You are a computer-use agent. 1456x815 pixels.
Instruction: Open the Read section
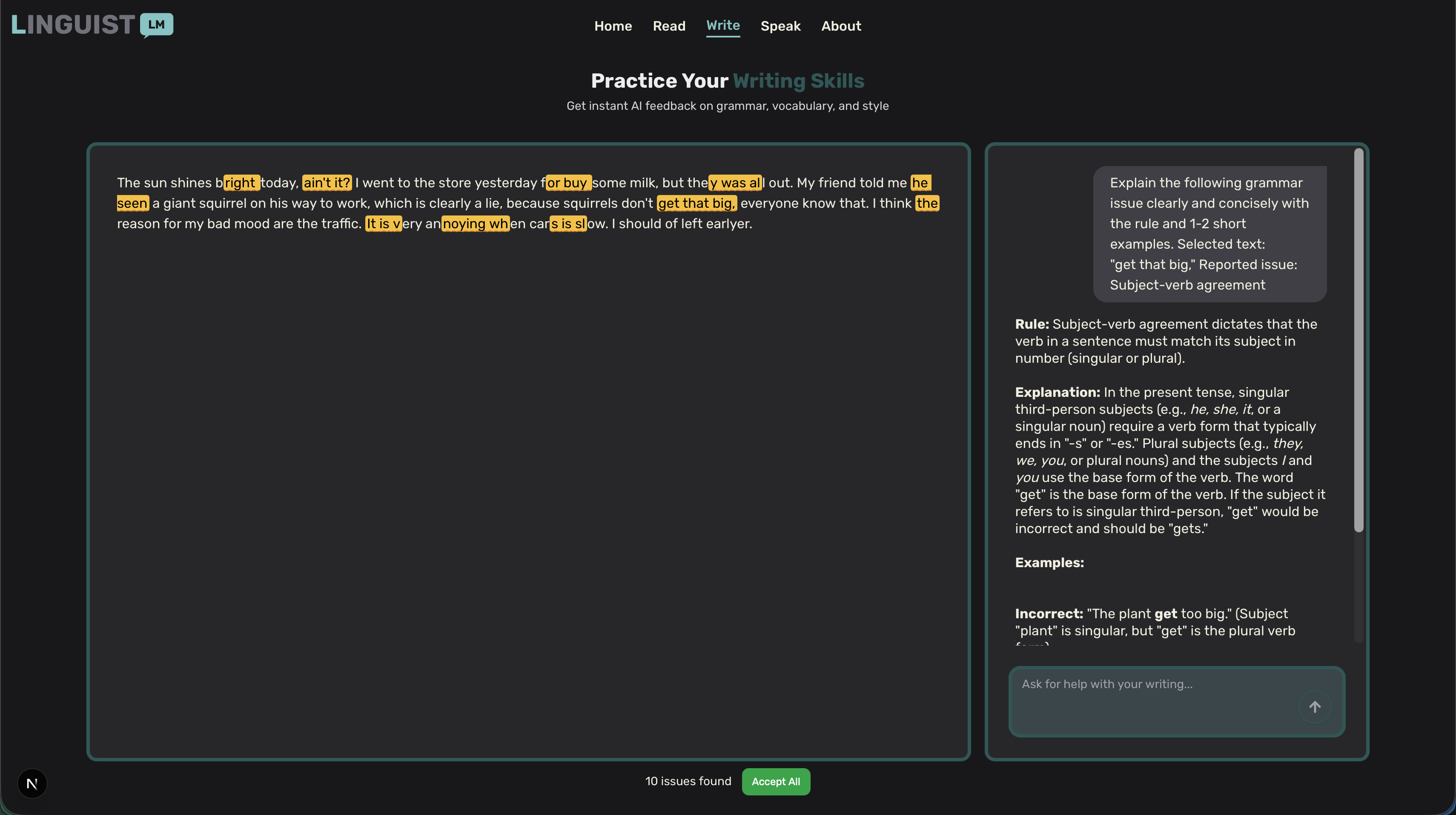[669, 26]
